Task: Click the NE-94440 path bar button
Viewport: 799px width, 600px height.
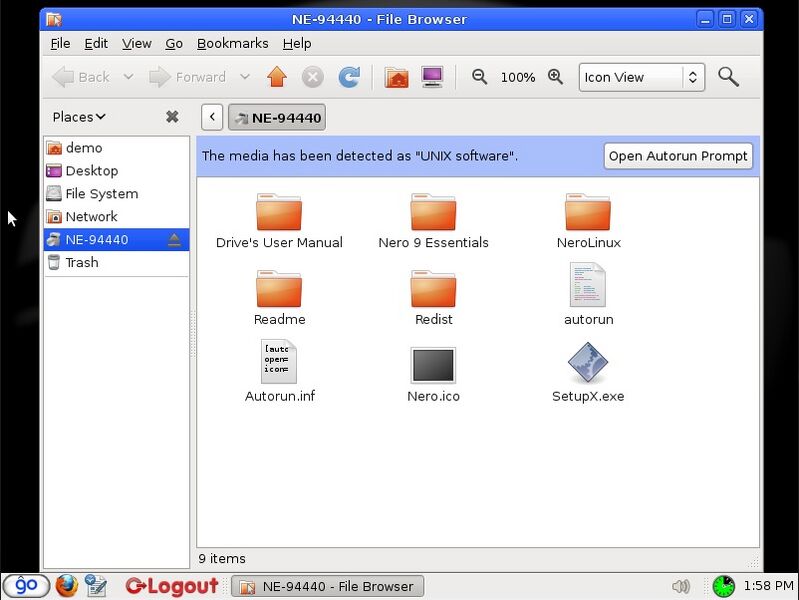Action: tap(277, 118)
